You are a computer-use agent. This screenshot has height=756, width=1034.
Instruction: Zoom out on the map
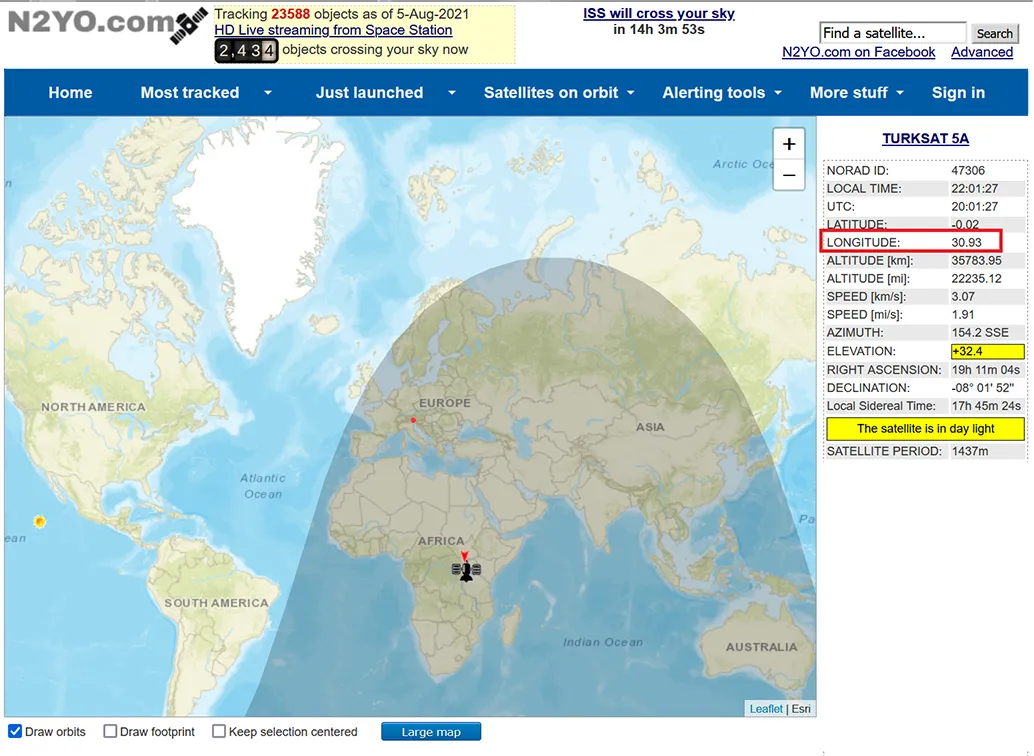coord(789,176)
